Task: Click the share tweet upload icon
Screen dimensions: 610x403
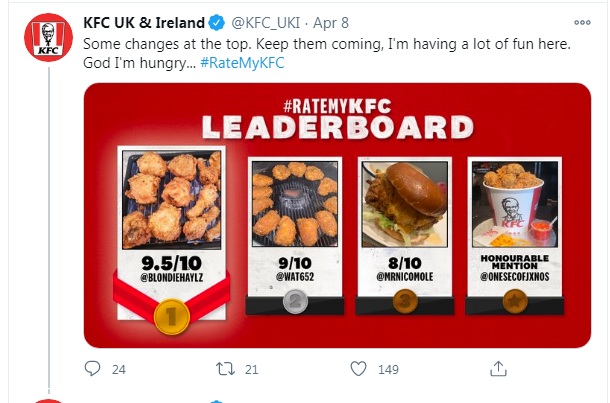Action: [x=496, y=370]
